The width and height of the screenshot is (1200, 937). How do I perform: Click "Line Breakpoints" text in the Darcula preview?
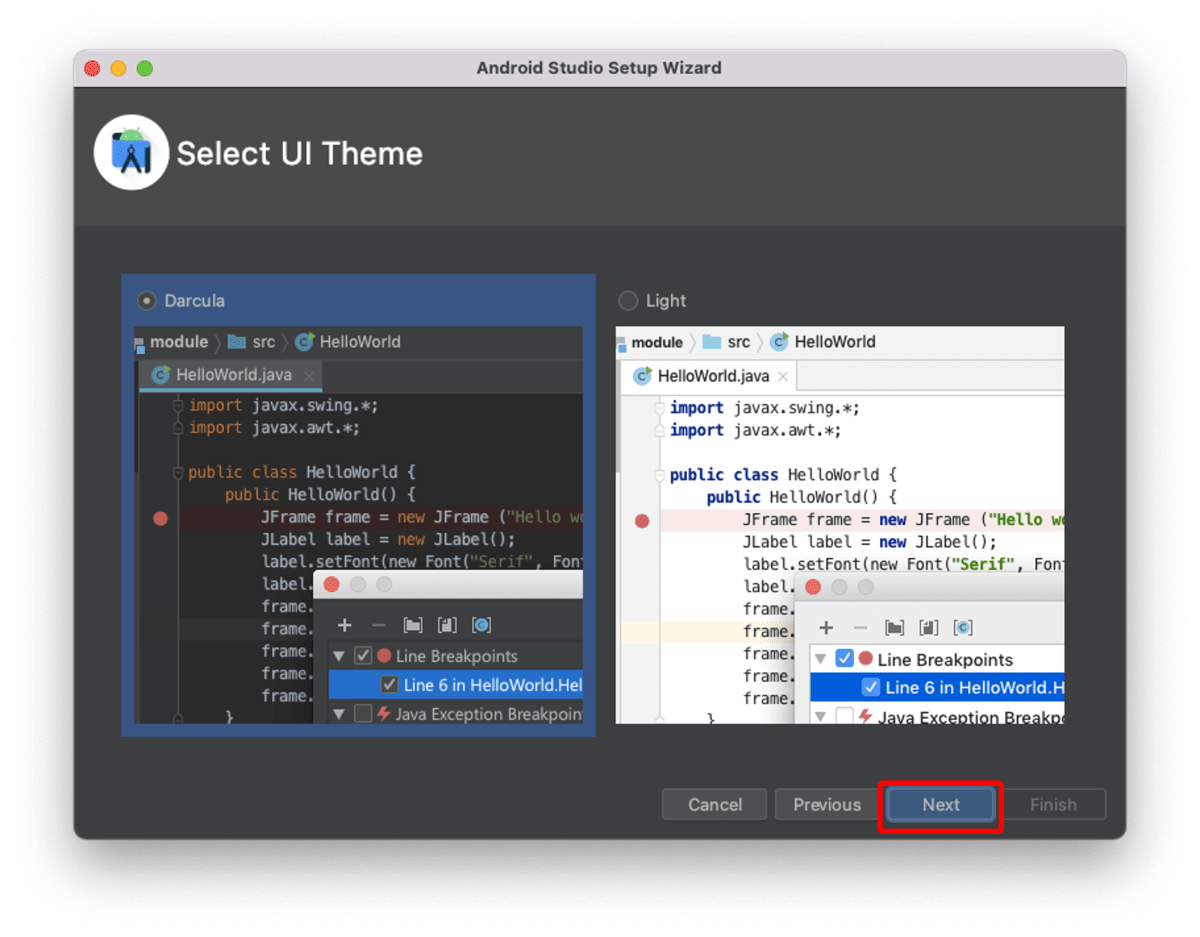click(x=456, y=656)
